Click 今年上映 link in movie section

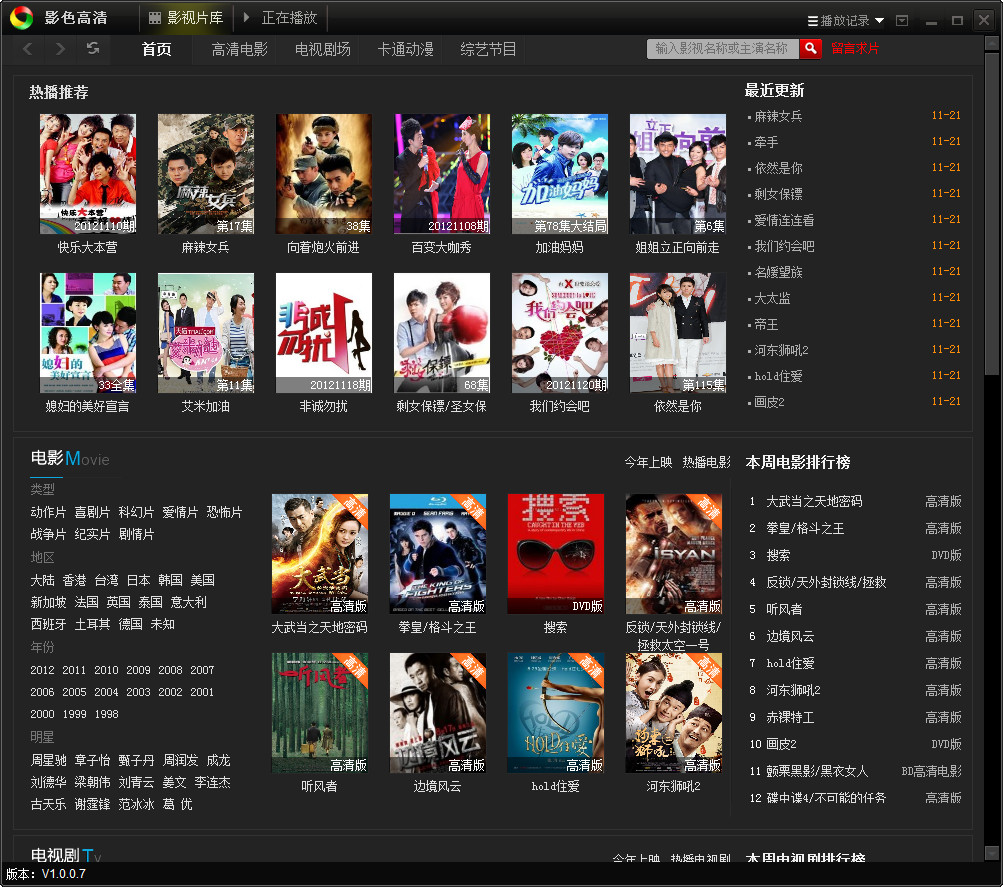(x=648, y=462)
